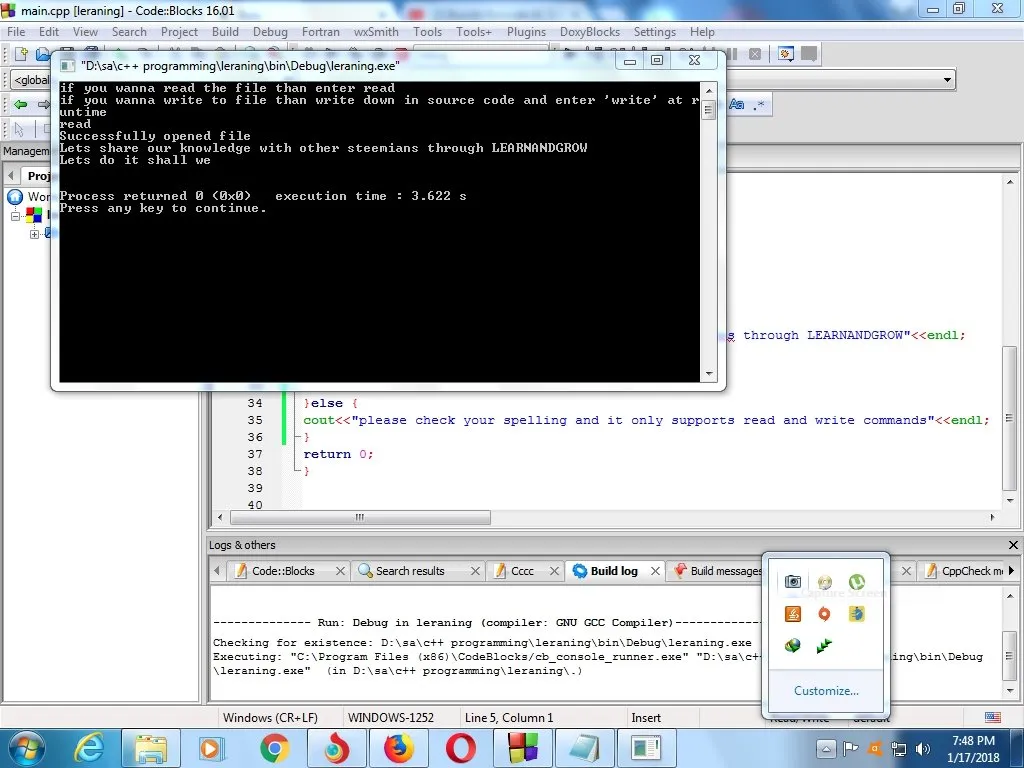Open the DoxyBlocks menu

coord(590,31)
